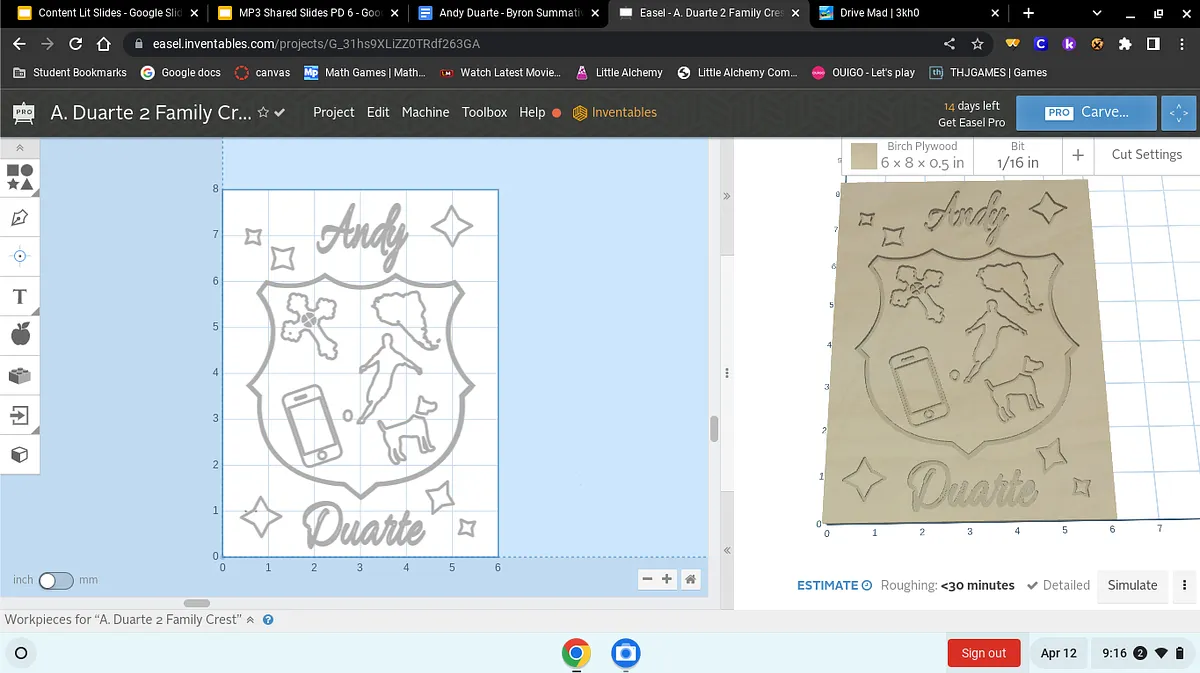Screen dimensions: 1200x673
Task: Open the apple icon library
Action: coord(20,335)
